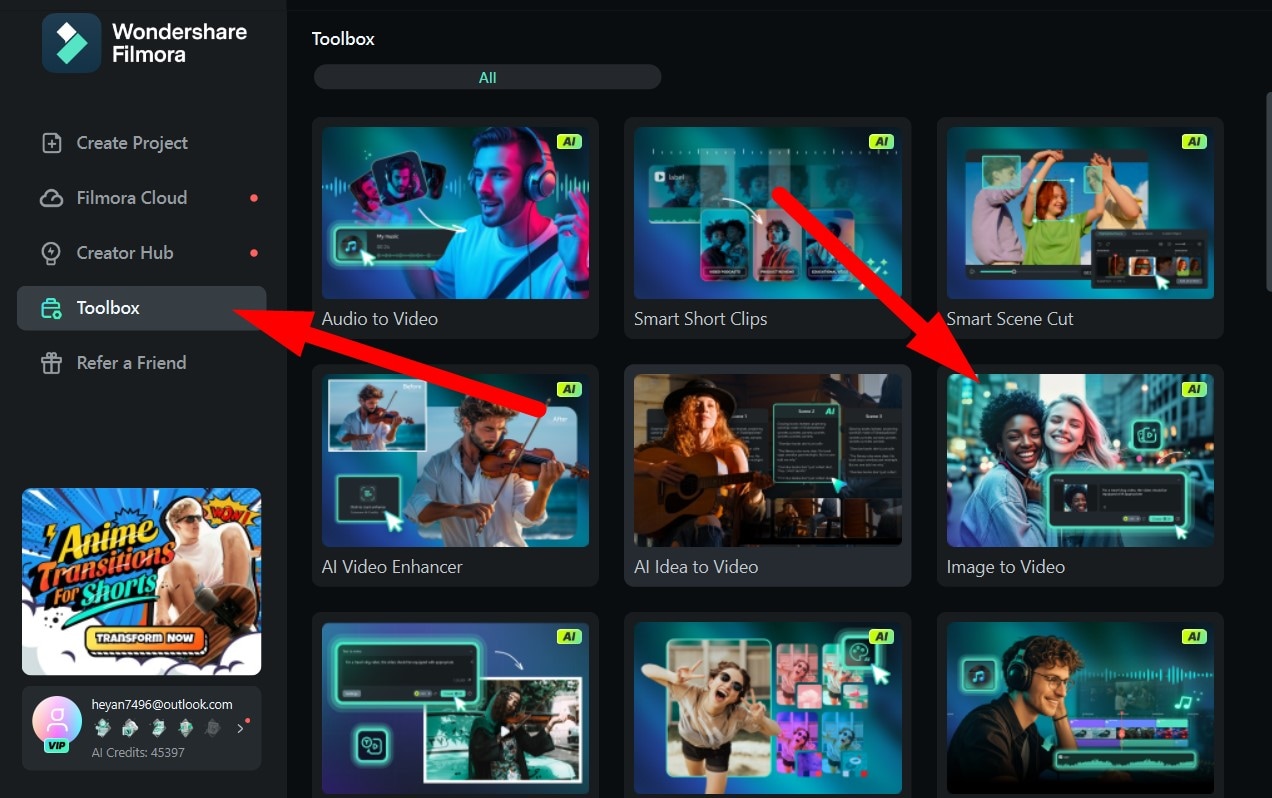Viewport: 1272px width, 798px height.
Task: Click the Create Project plus icon
Action: tap(51, 143)
